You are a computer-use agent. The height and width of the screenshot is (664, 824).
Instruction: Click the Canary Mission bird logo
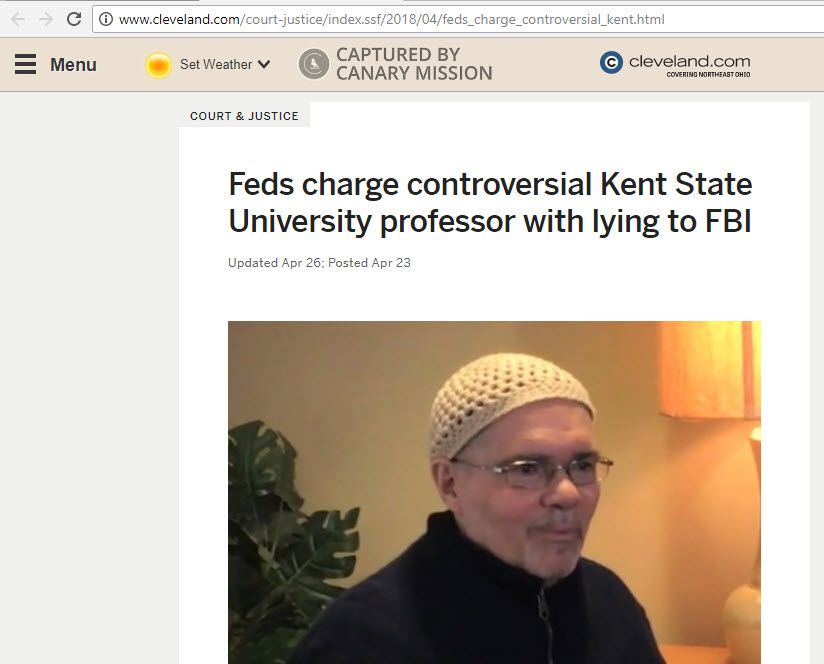(x=314, y=64)
